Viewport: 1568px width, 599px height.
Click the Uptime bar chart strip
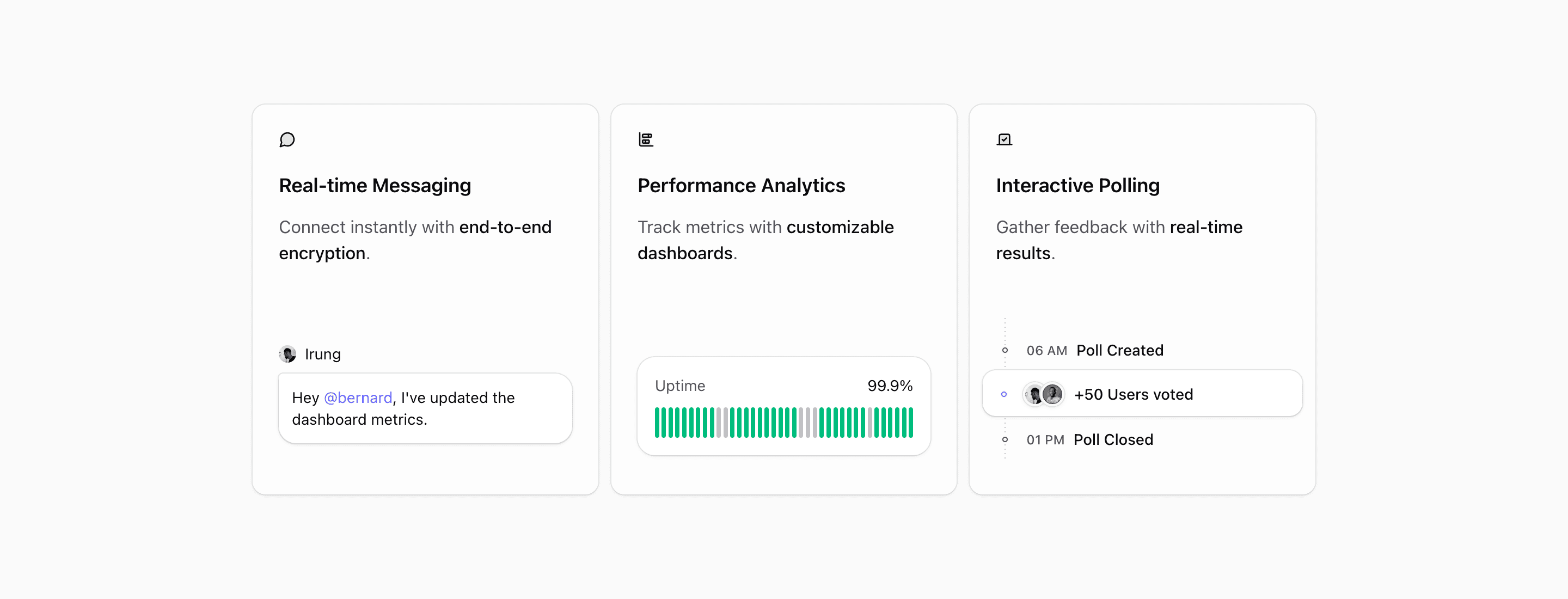pyautogui.click(x=783, y=423)
